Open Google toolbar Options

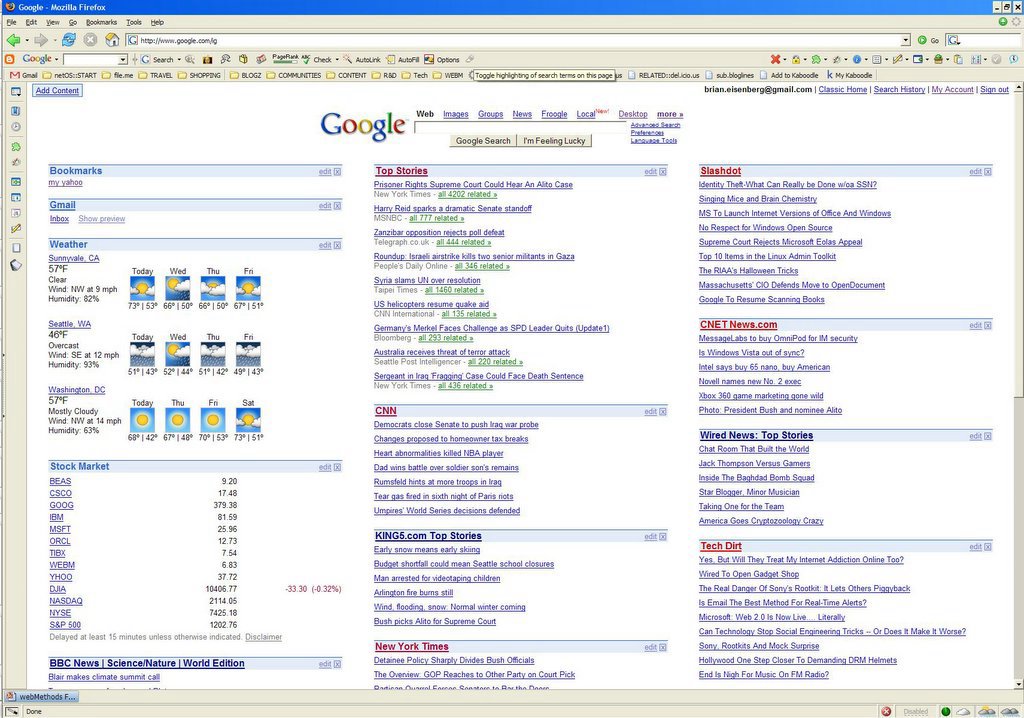click(442, 59)
